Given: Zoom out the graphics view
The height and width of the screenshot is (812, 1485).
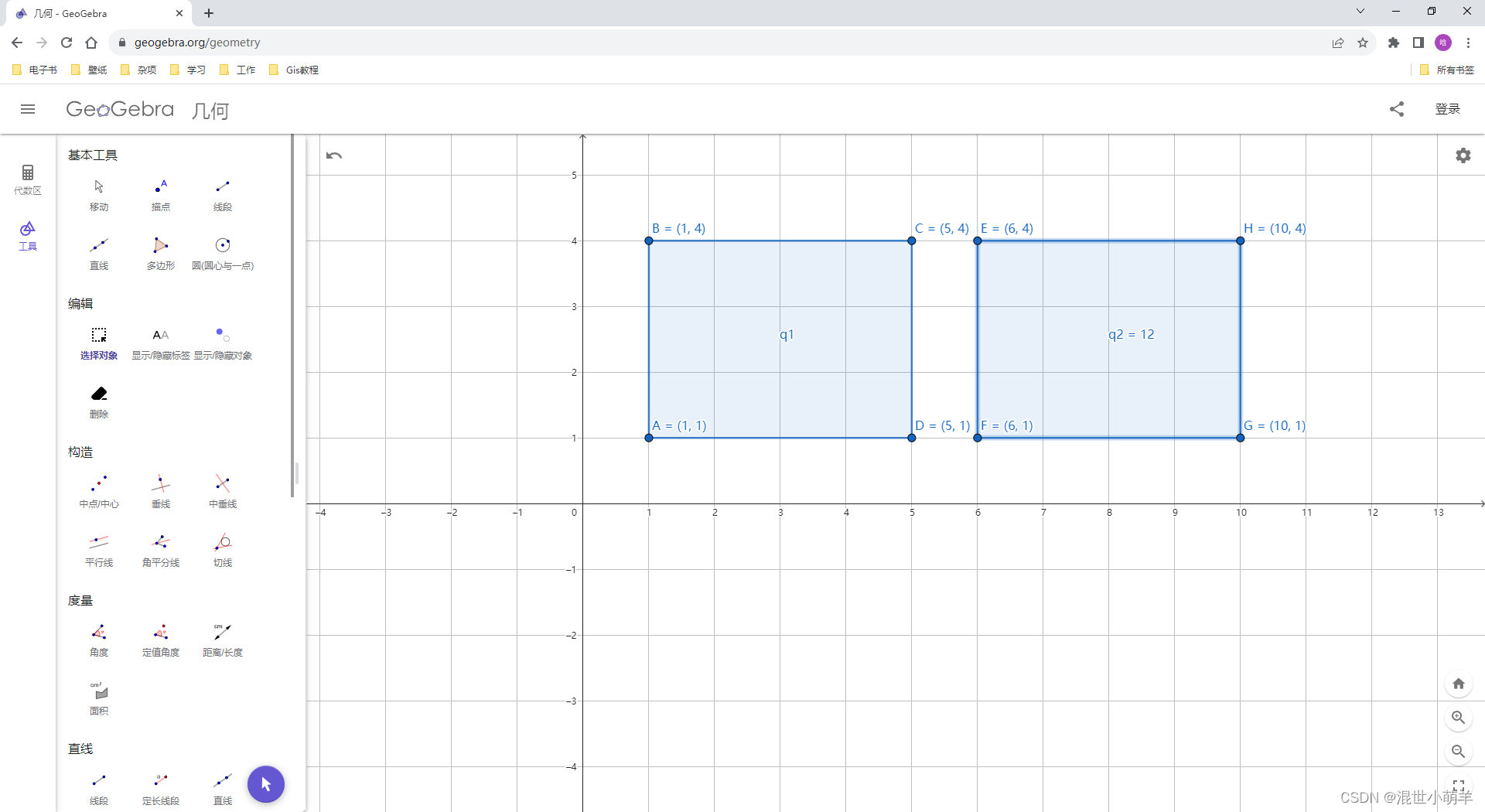Looking at the screenshot, I should tap(1459, 752).
